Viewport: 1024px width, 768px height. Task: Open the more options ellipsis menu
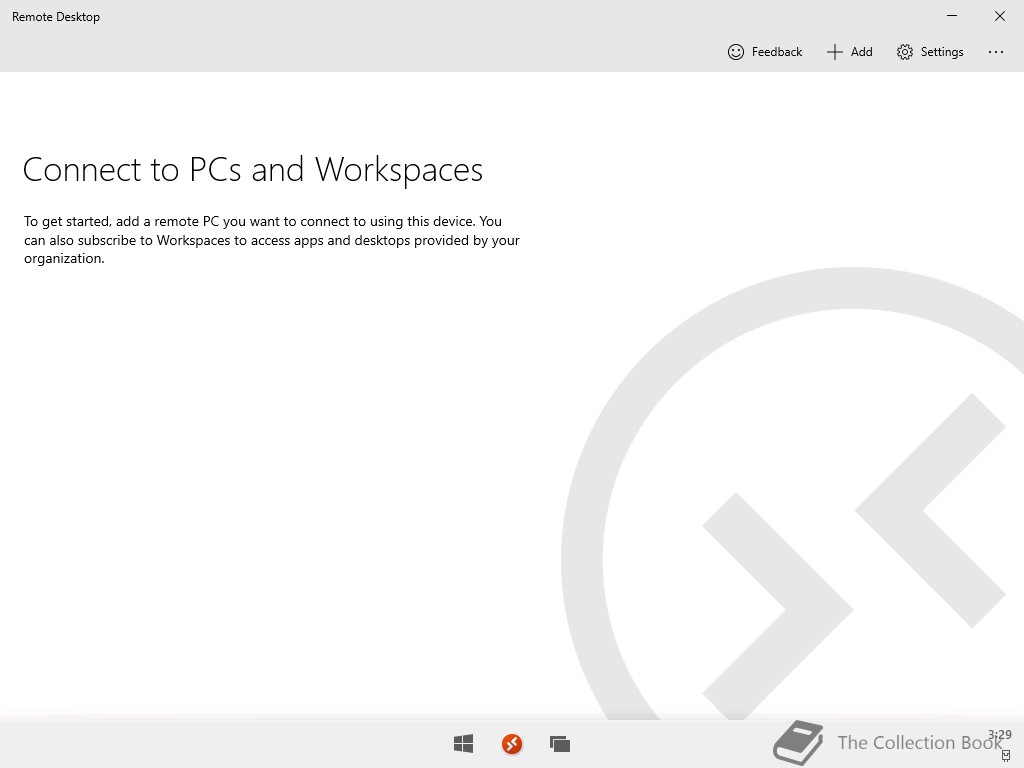tap(995, 52)
